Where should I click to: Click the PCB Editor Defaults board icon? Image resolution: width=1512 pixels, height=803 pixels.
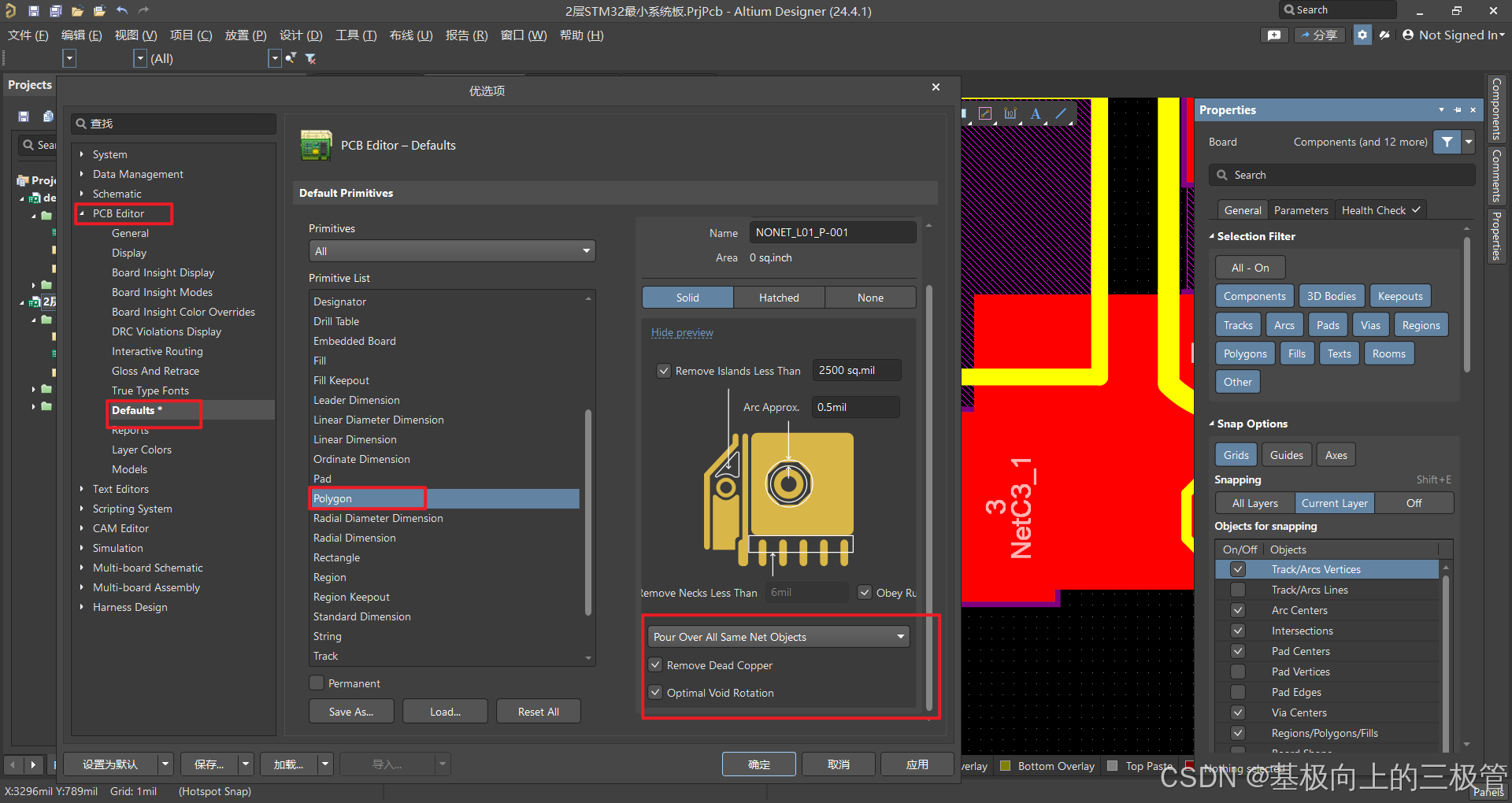point(316,146)
